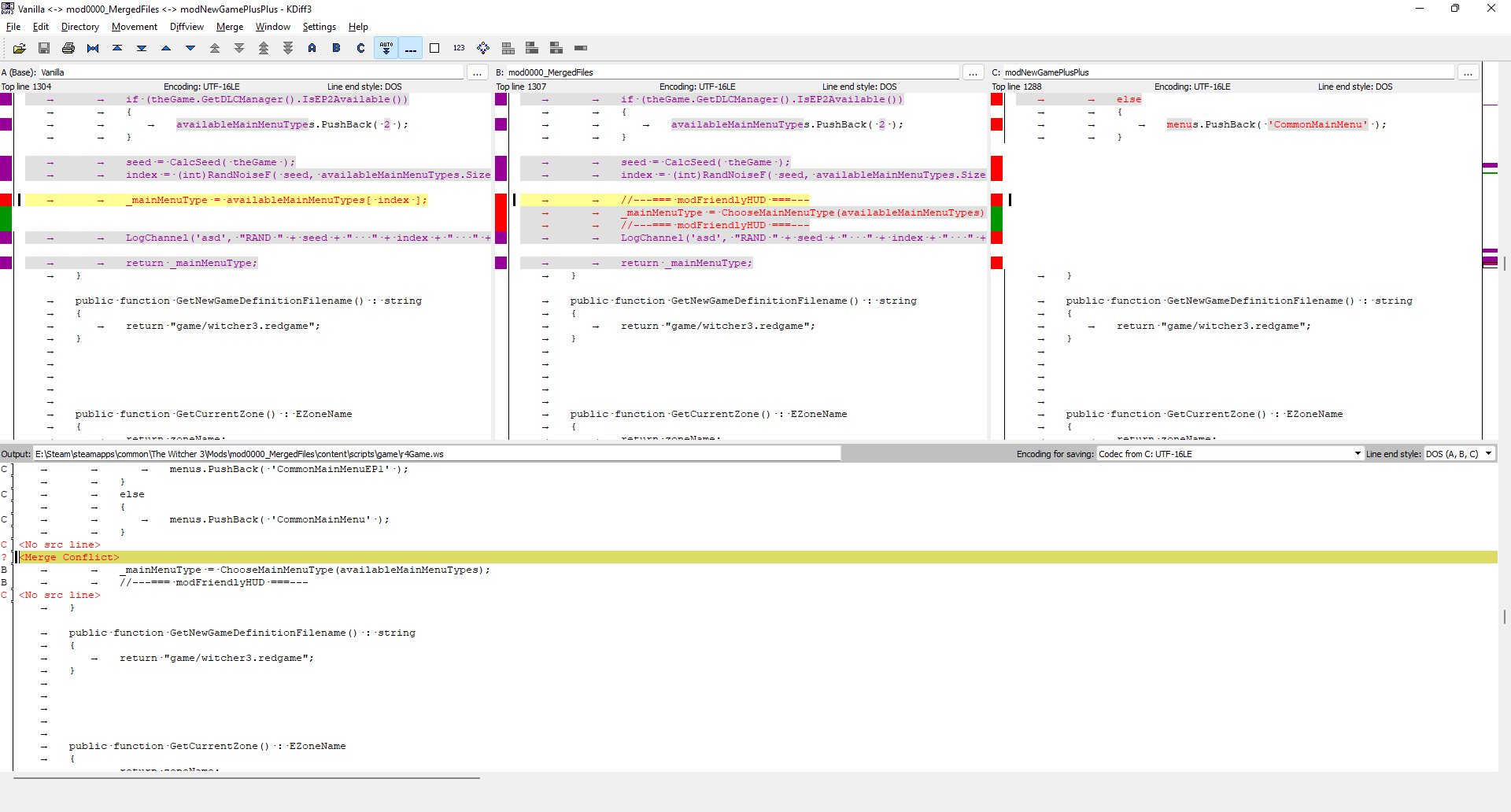Select lines from C toolbar button
The width and height of the screenshot is (1511, 812).
[361, 48]
